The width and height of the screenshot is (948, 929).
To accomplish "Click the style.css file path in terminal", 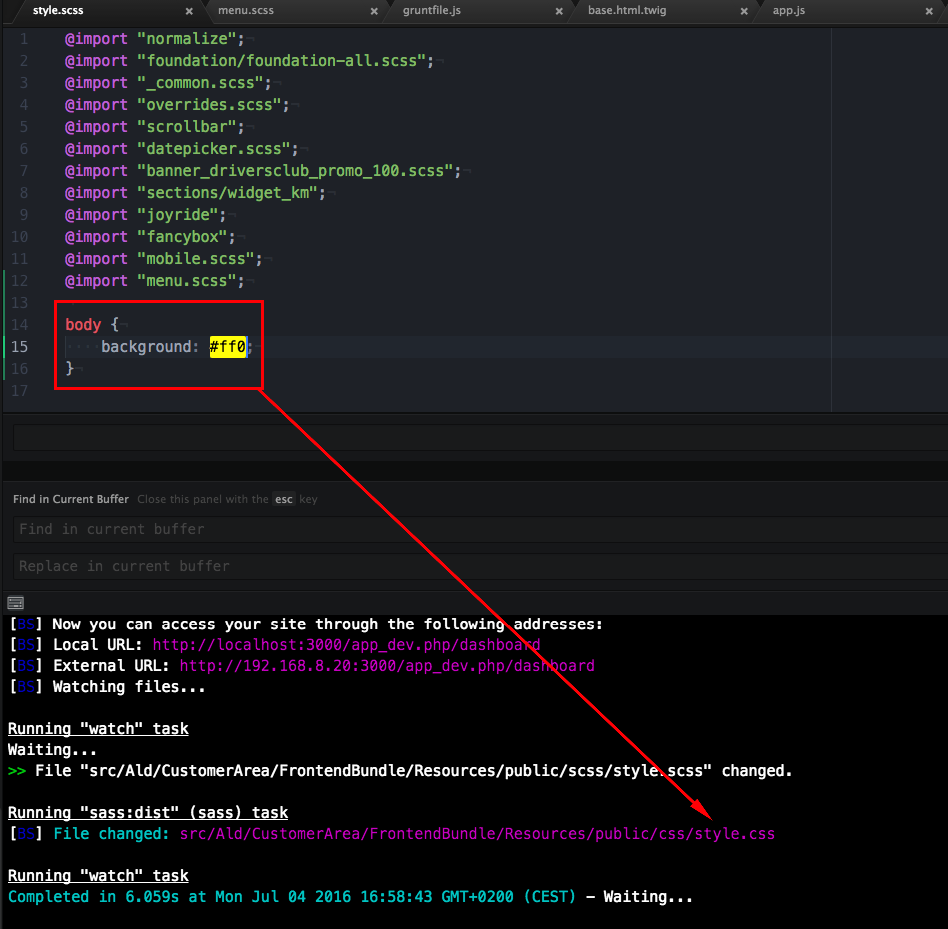I will coord(477,834).
